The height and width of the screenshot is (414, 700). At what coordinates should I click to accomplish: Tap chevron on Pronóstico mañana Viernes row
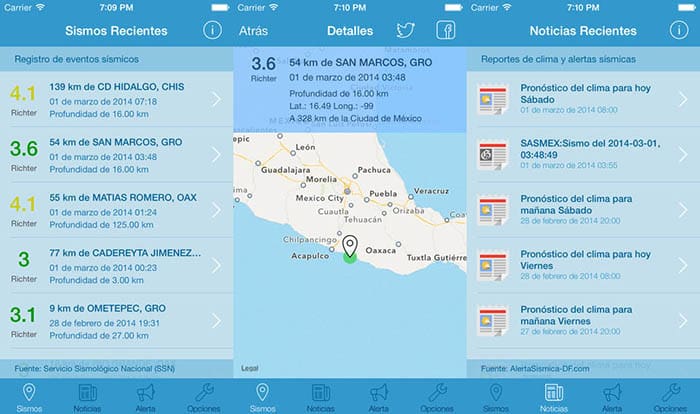click(x=683, y=321)
